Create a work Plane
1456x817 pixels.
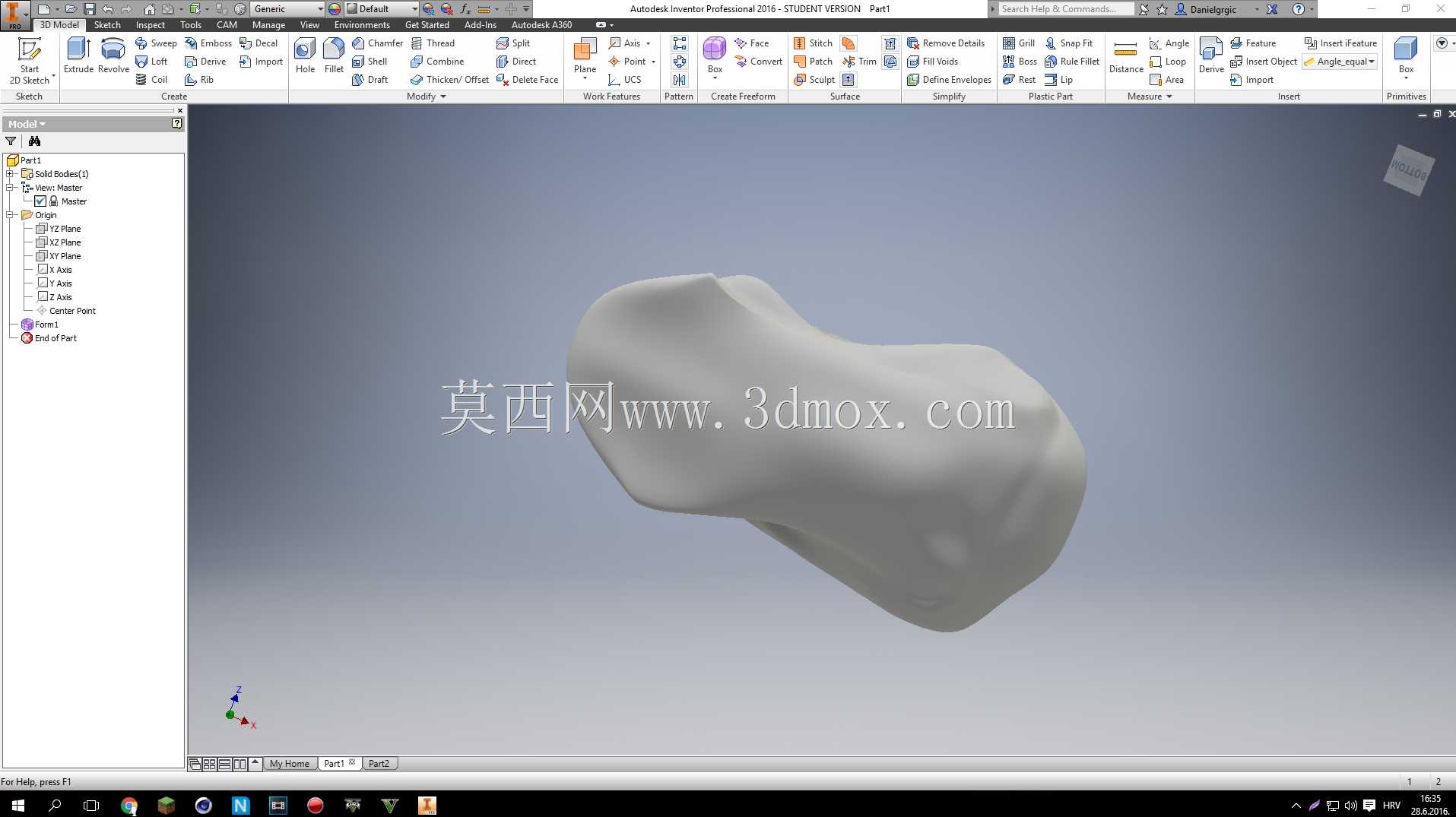(x=585, y=58)
